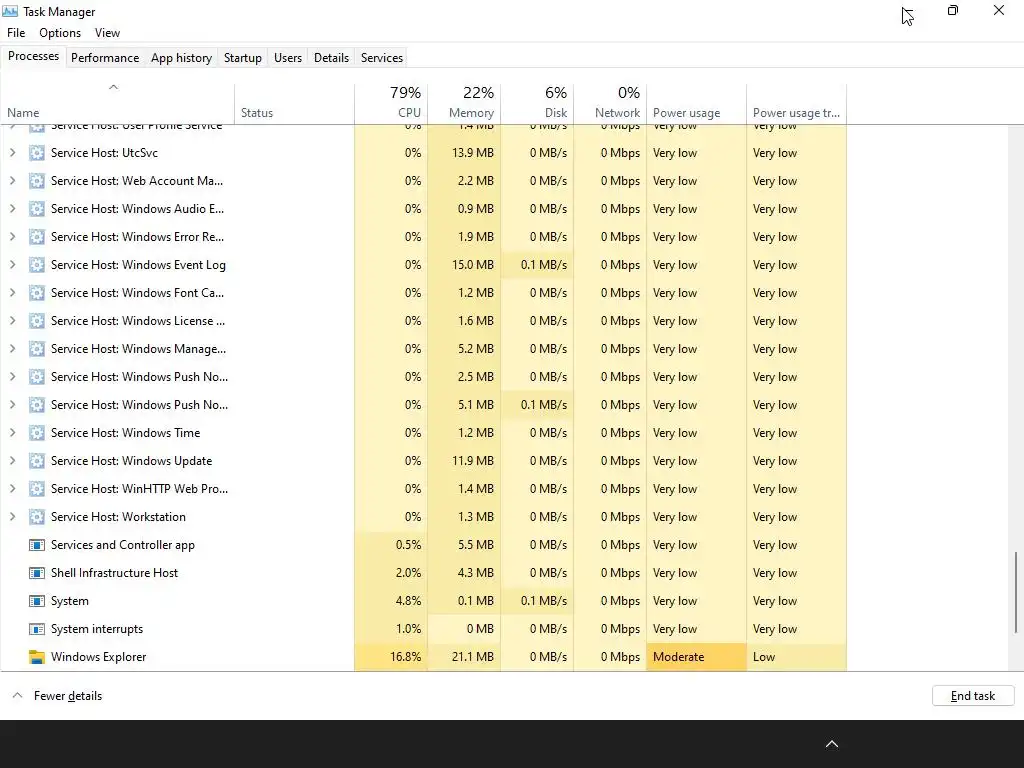This screenshot has height=768, width=1024.
Task: Select the Shell Infrastructure Host row
Action: coord(423,573)
